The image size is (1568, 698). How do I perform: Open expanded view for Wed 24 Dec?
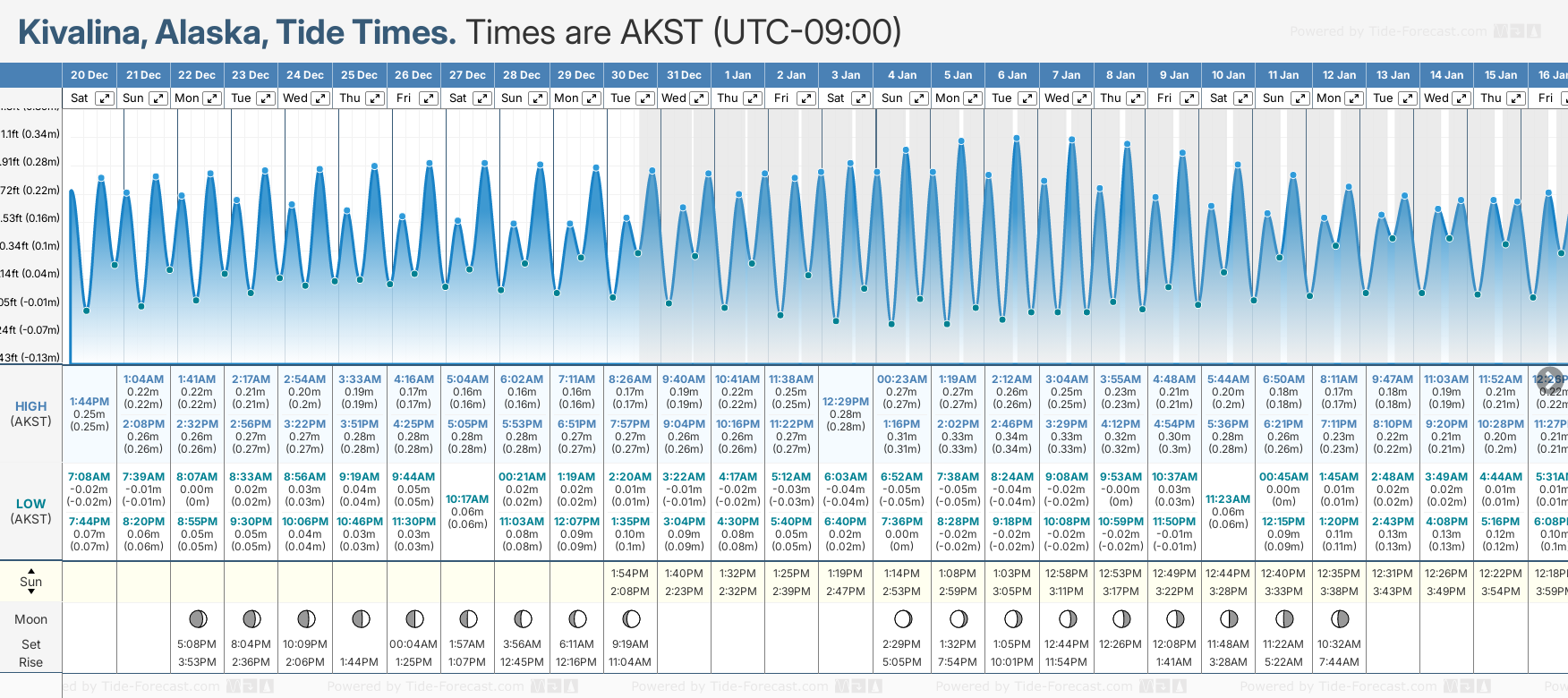coord(320,98)
